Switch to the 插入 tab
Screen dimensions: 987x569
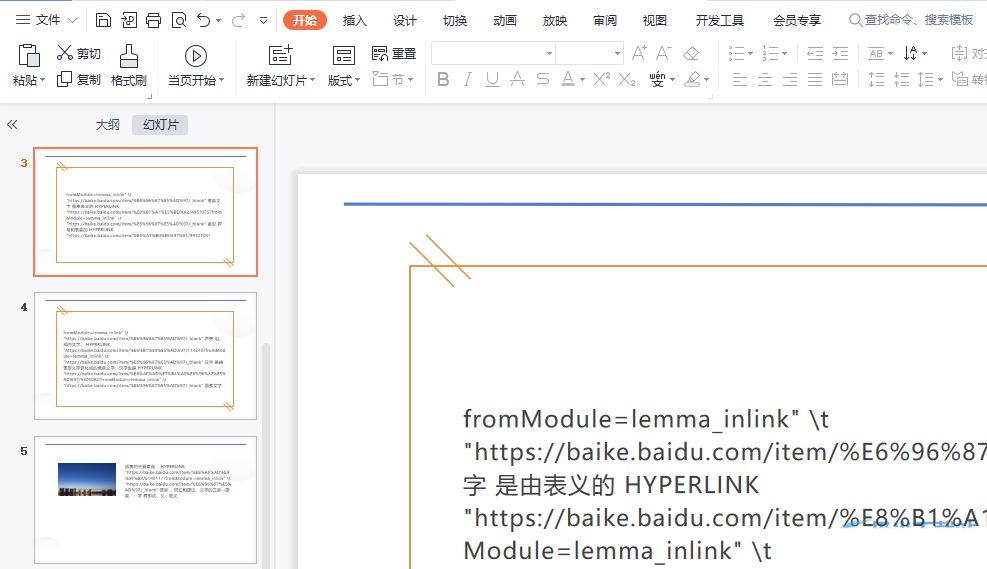click(x=354, y=20)
